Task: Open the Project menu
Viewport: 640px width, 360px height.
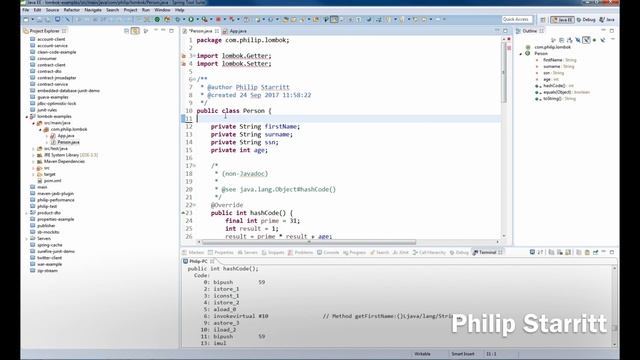Action: click(130, 10)
